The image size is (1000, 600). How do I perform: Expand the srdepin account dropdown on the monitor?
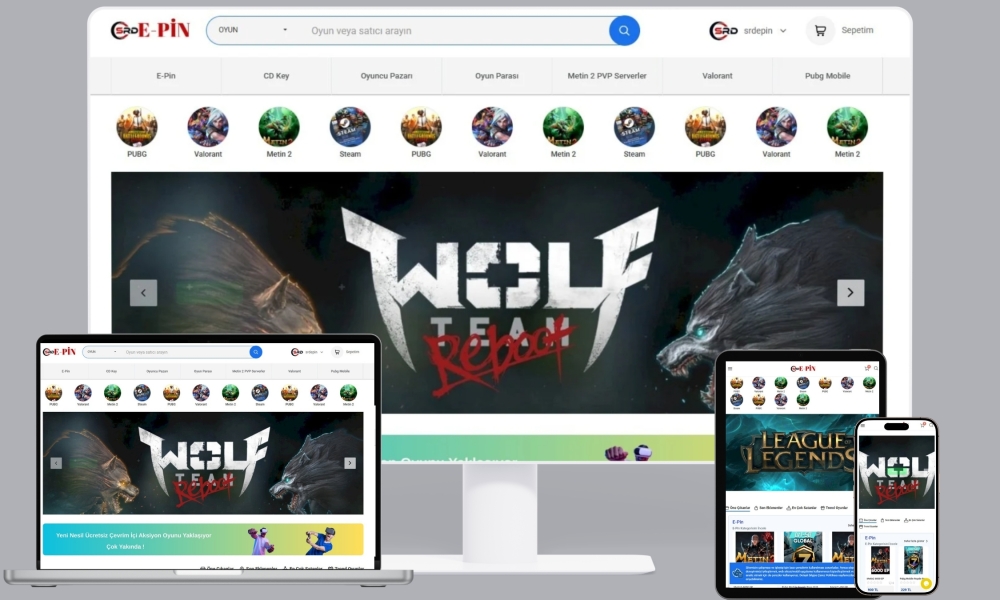coord(748,30)
